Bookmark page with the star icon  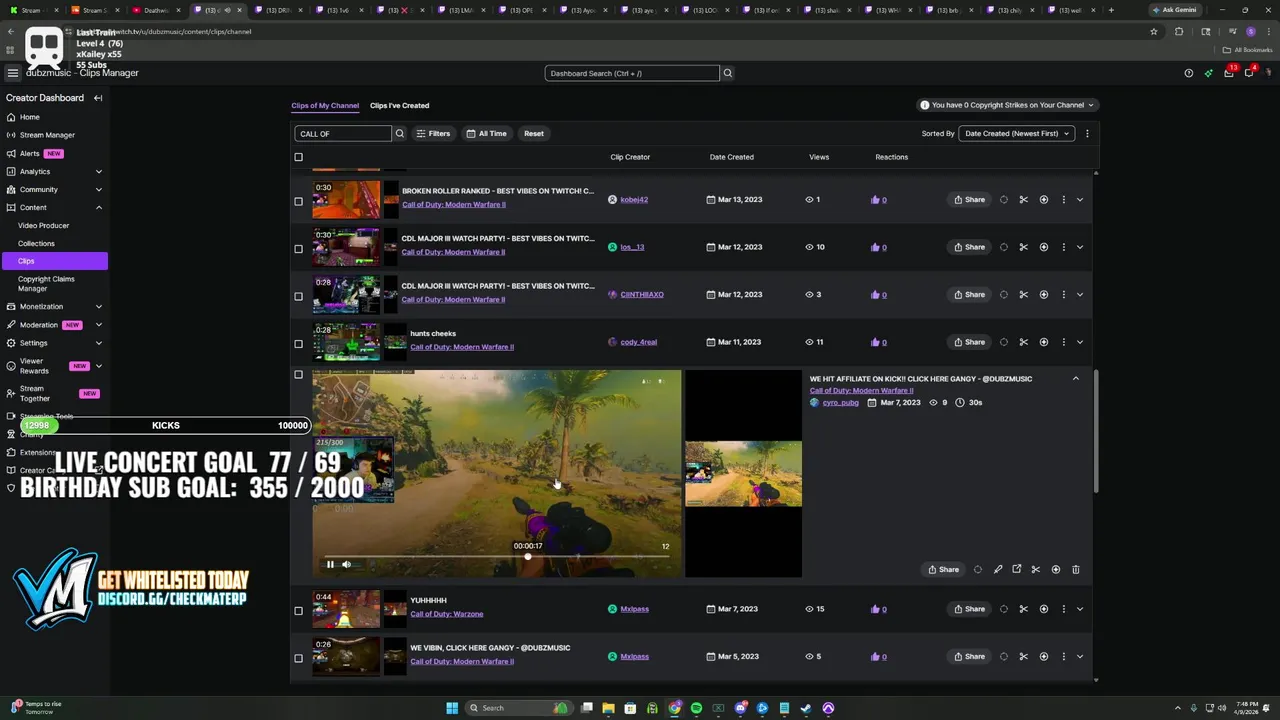[x=1153, y=31]
